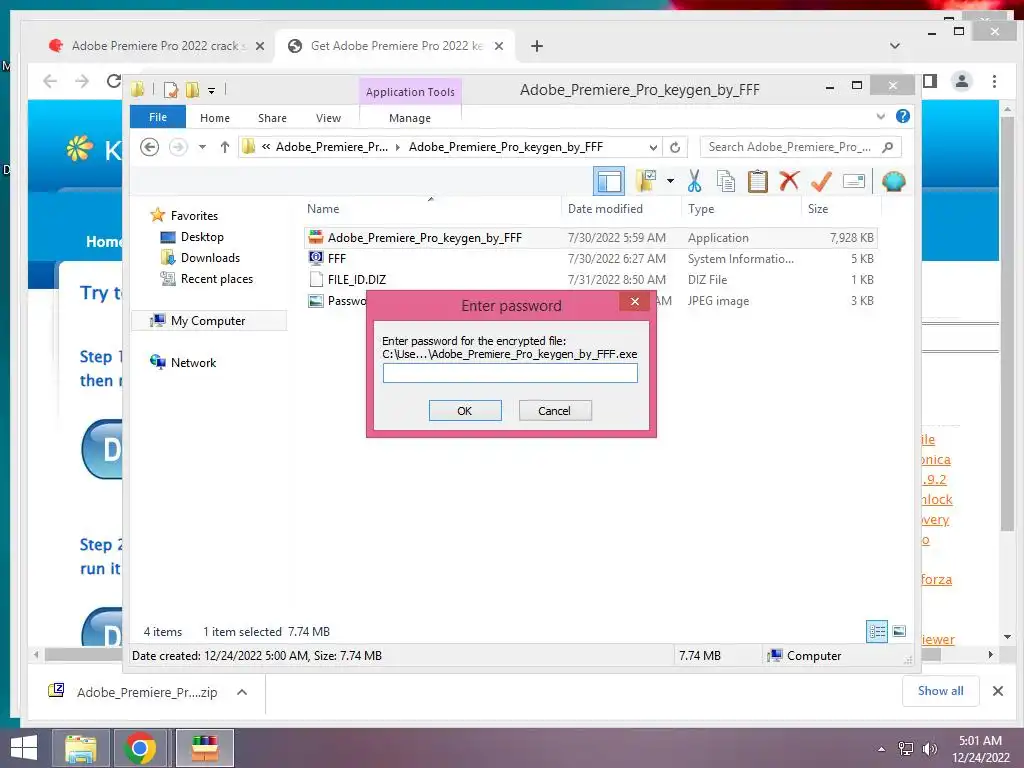Image resolution: width=1024 pixels, height=768 pixels.
Task: Click the orange checkmark Properties icon
Action: pyautogui.click(x=821, y=181)
